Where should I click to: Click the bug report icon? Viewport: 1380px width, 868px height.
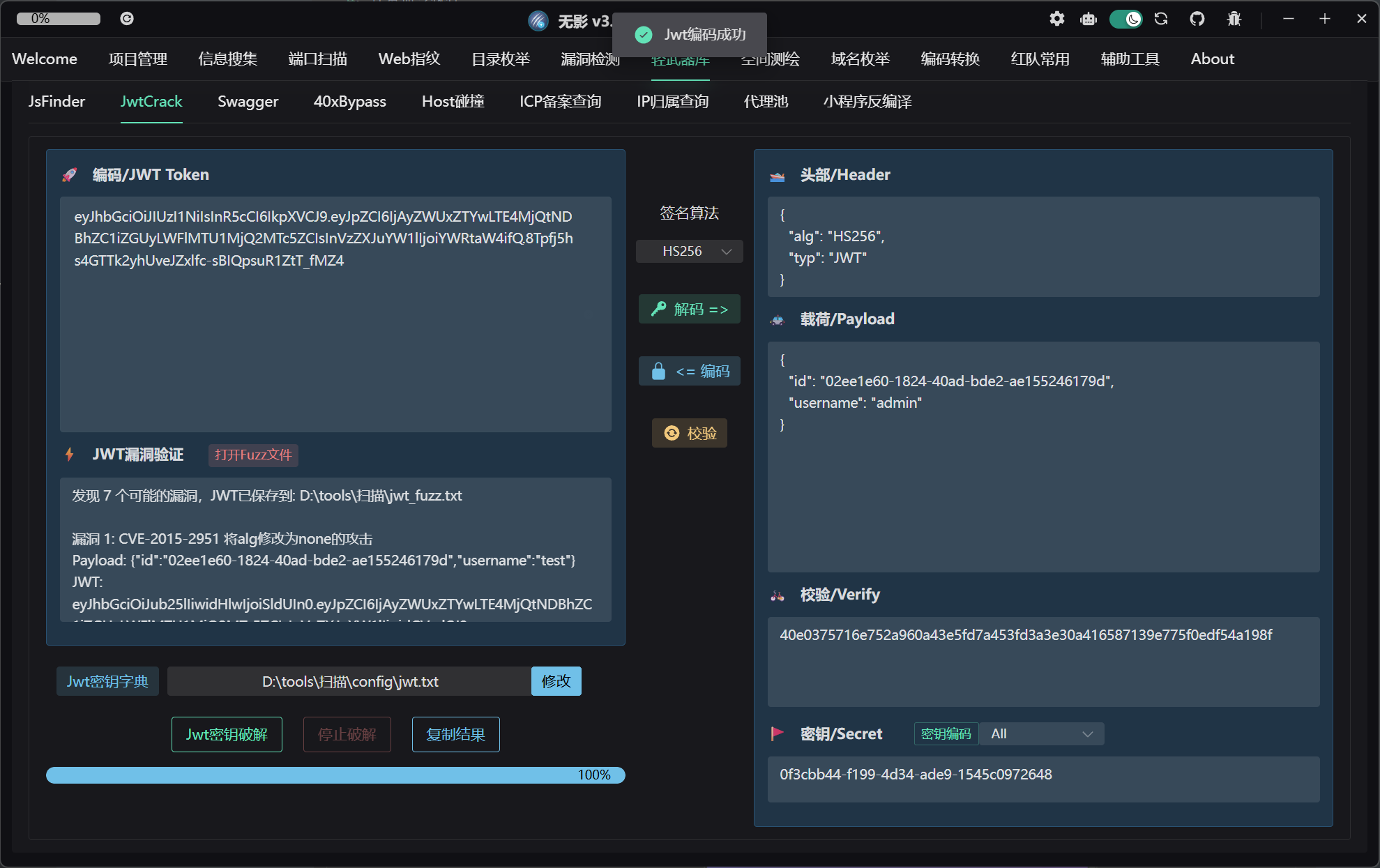pos(1234,19)
